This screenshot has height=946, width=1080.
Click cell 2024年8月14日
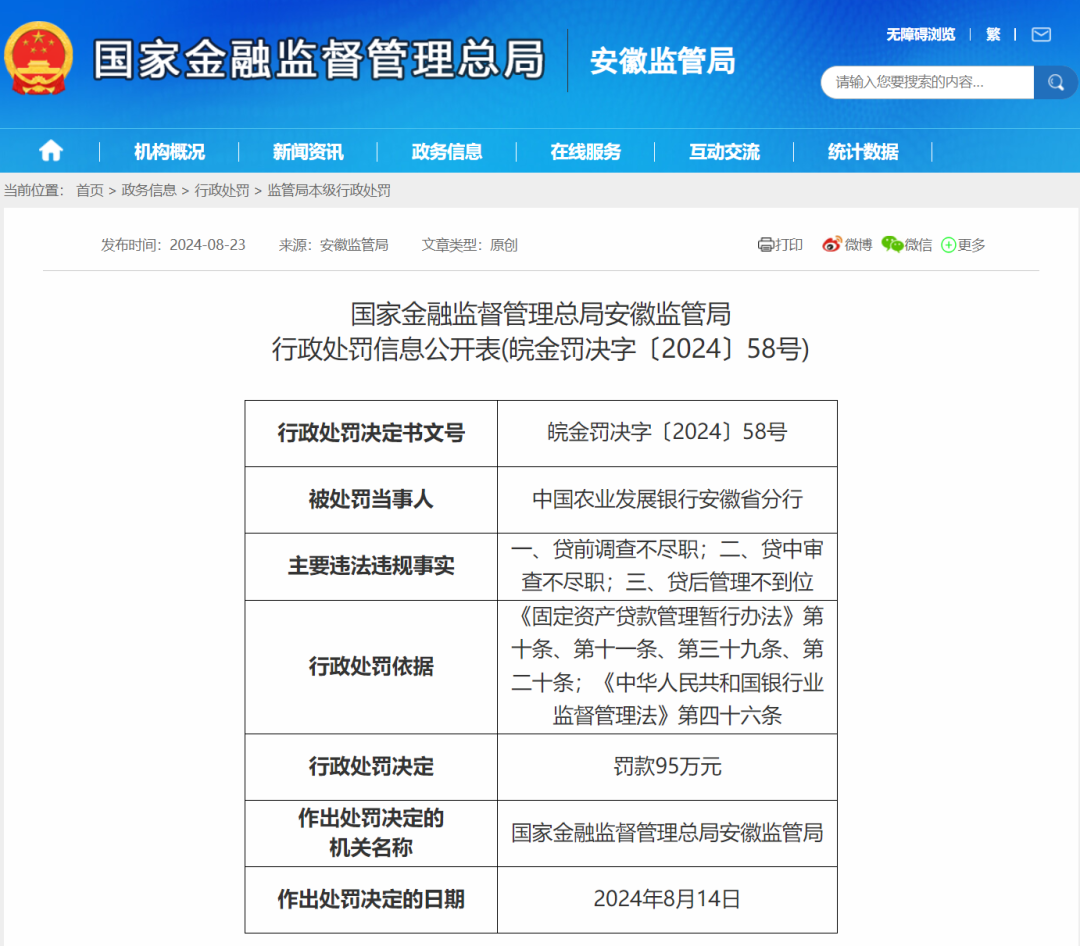pyautogui.click(x=667, y=899)
